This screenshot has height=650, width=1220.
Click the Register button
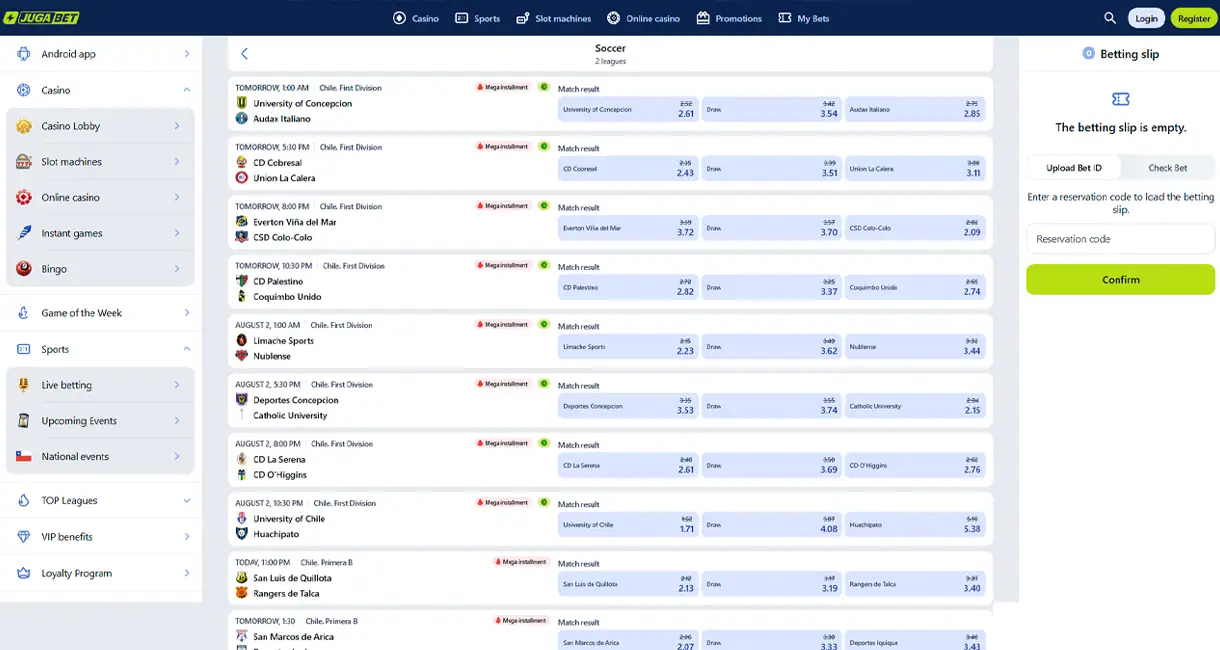pos(1194,18)
